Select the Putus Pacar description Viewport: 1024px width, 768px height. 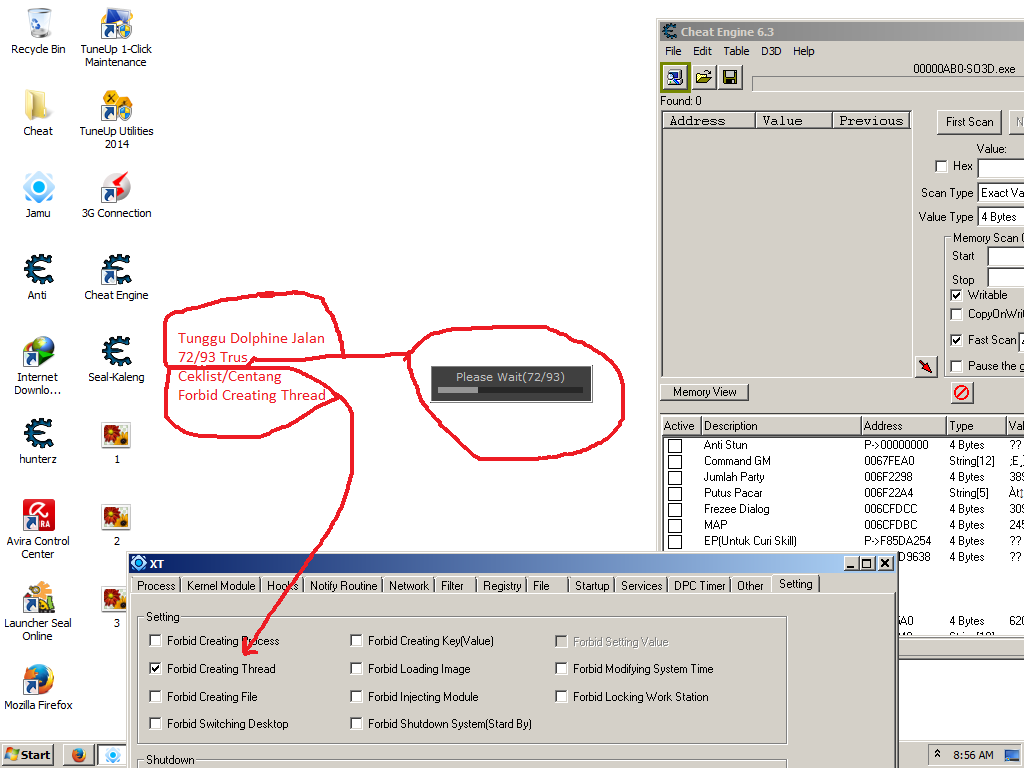733,493
